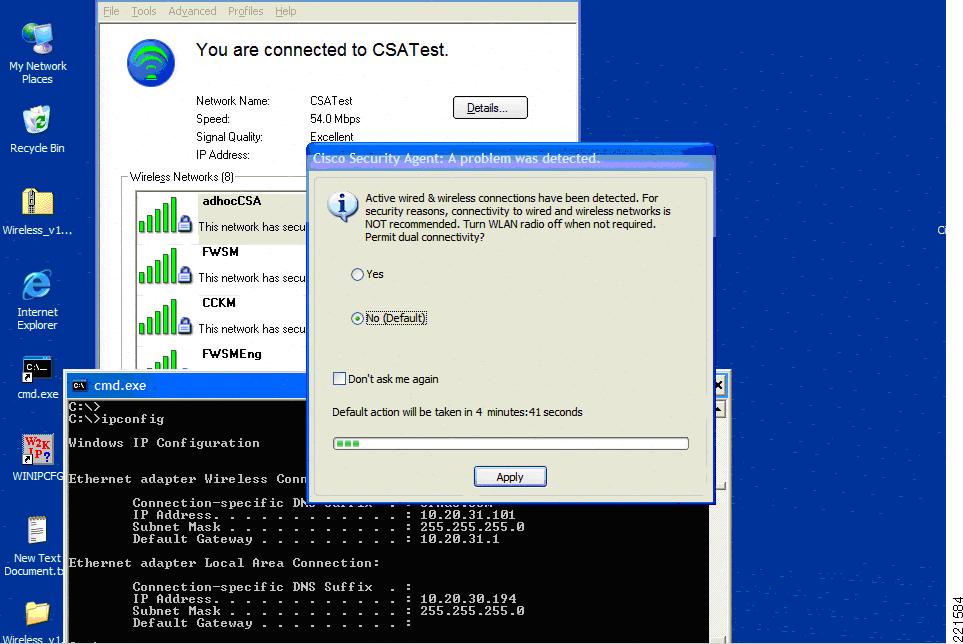Open WINIPCFG desktop shortcut
Viewport: 963px width, 644px height.
[37, 457]
